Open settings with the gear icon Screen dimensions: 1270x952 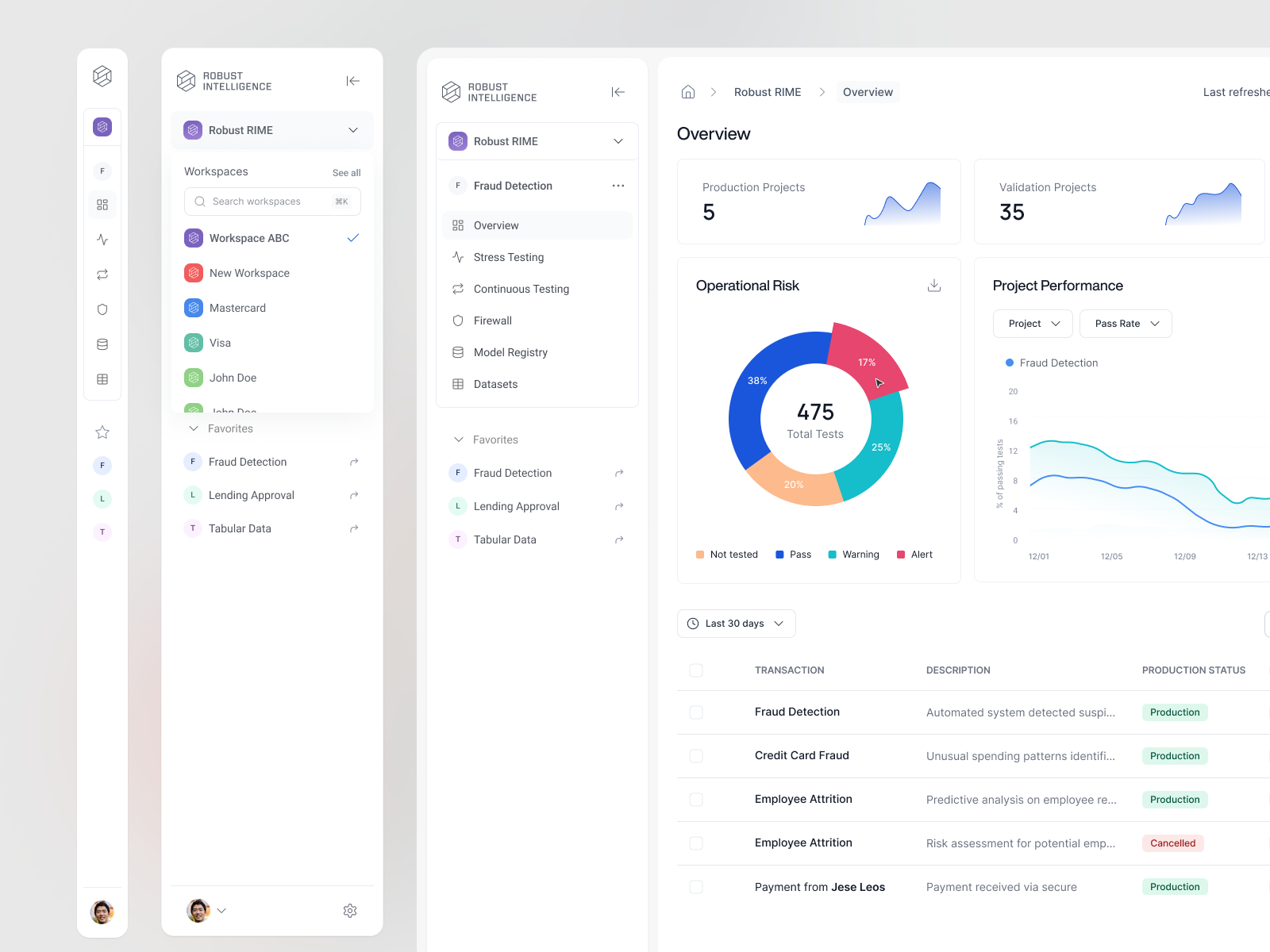[x=350, y=911]
